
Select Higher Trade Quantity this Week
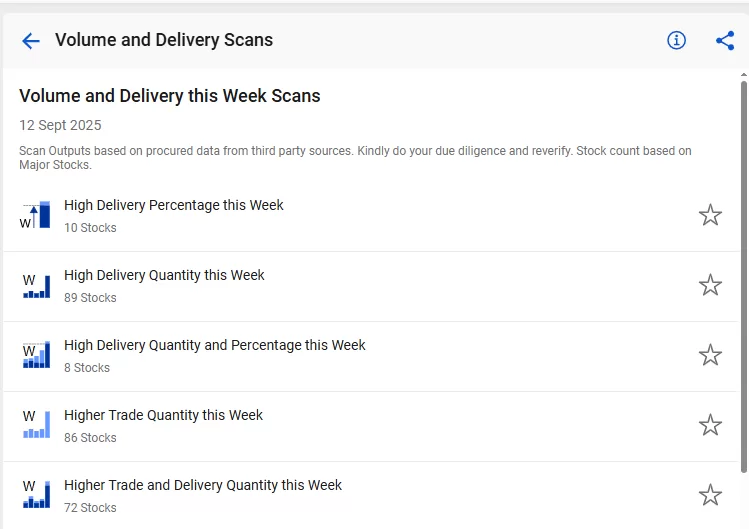164,415
